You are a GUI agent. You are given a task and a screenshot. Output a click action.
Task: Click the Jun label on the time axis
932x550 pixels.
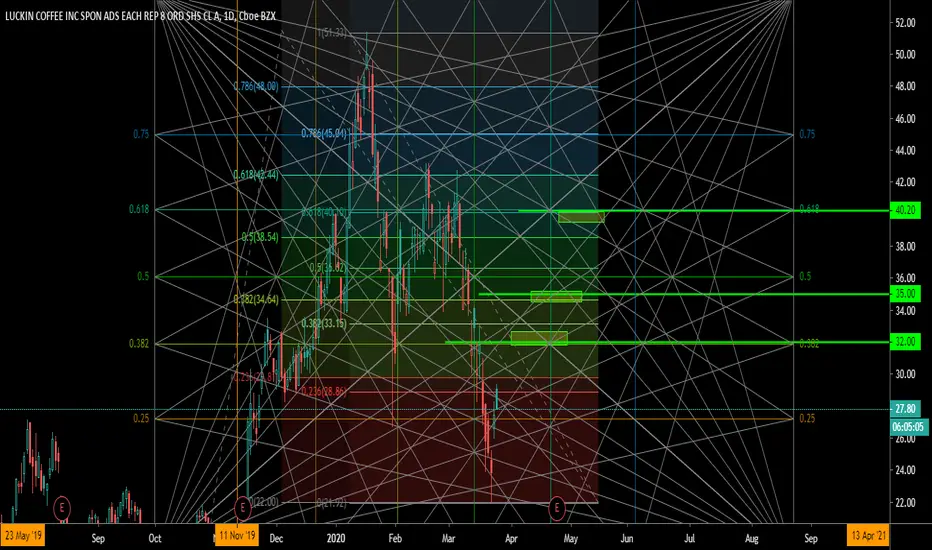click(626, 539)
